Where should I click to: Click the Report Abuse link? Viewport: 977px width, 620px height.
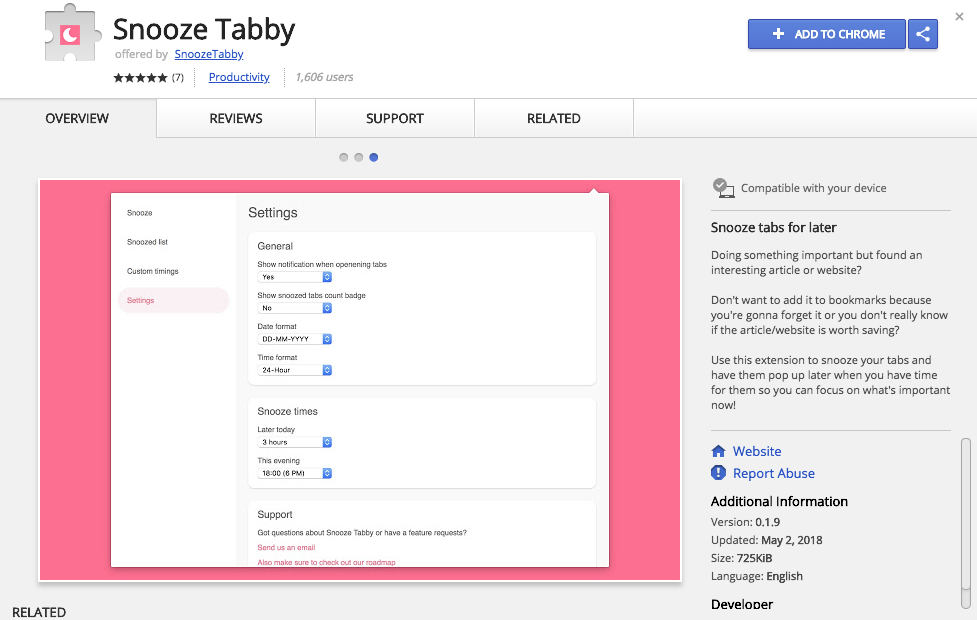pyautogui.click(x=774, y=474)
